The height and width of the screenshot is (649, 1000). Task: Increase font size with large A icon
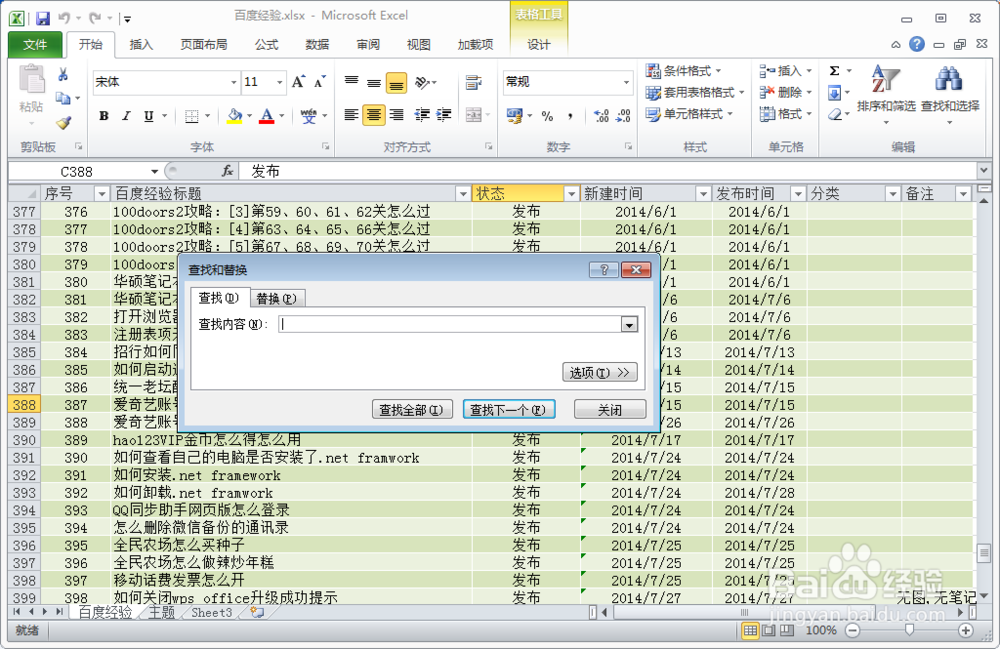tap(298, 82)
